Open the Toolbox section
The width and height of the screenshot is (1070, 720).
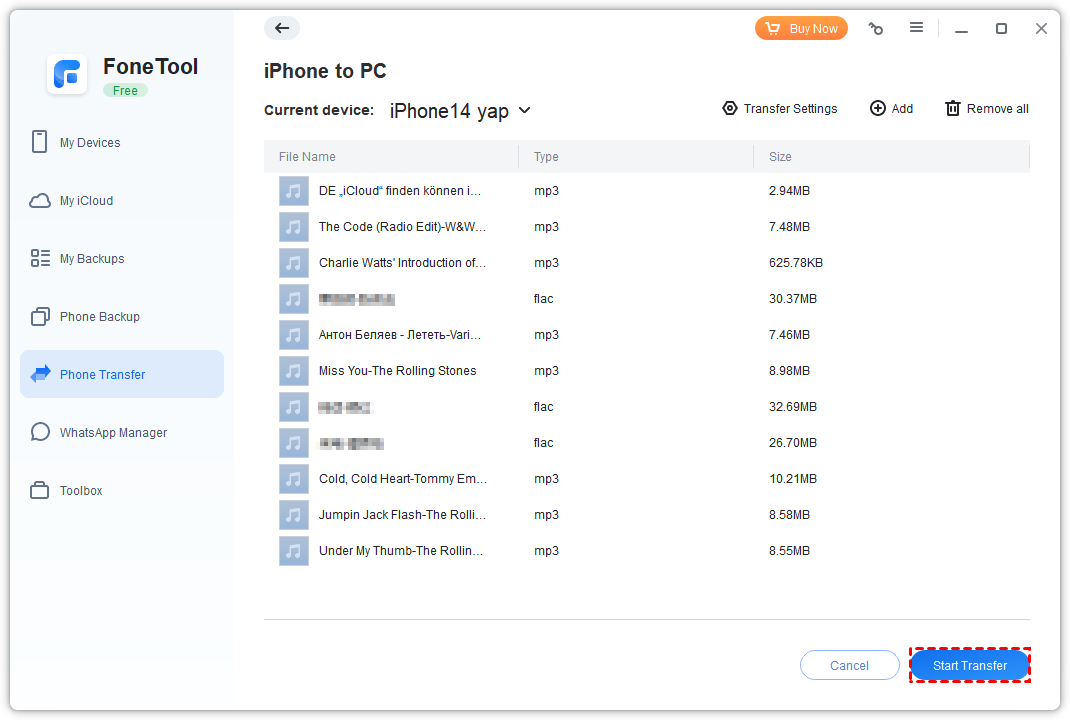coord(81,491)
